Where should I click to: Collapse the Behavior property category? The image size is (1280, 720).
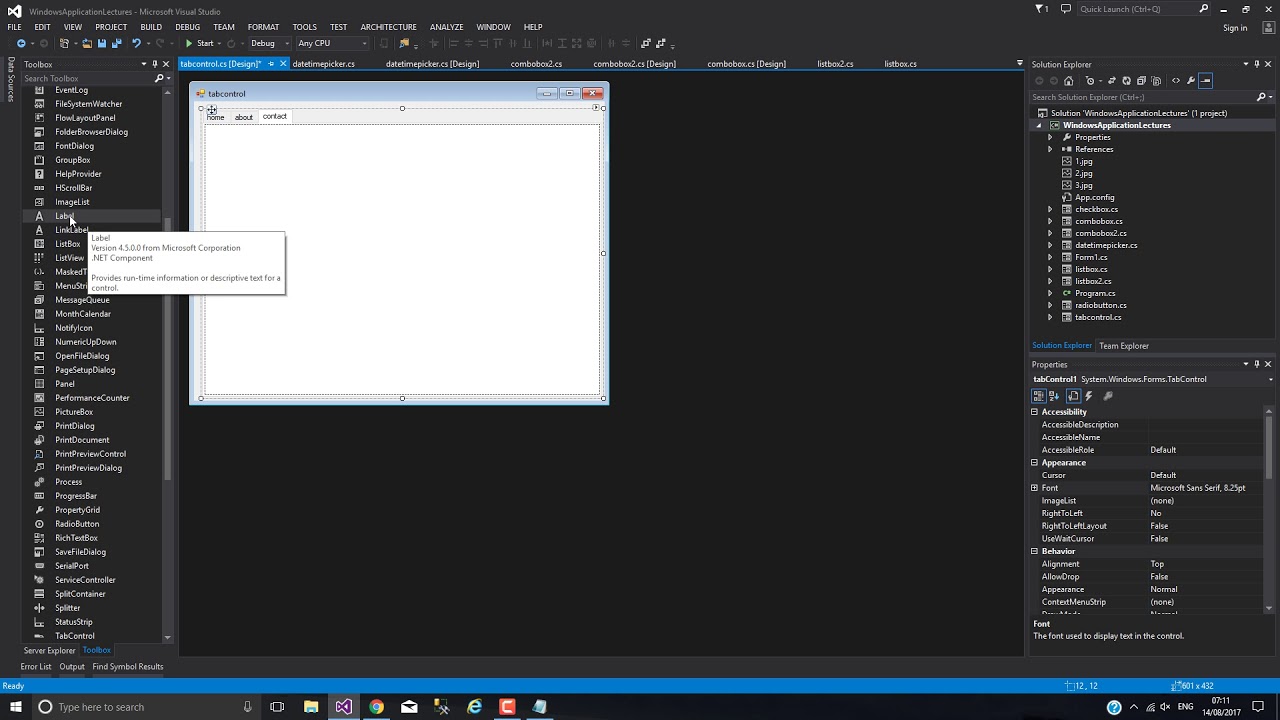[x=1034, y=551]
